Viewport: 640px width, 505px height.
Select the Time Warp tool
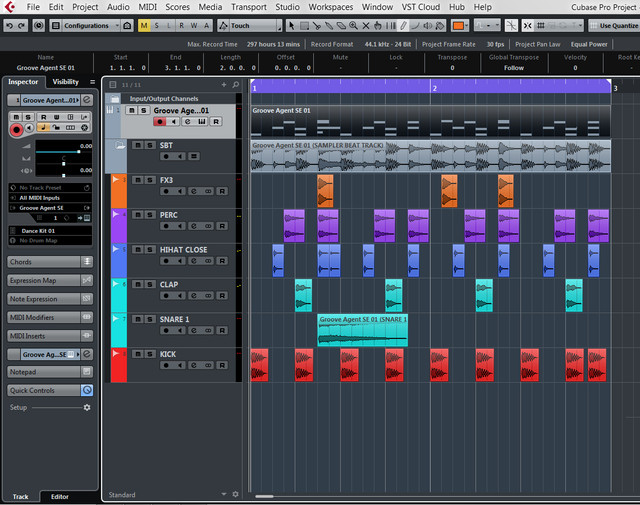click(391, 26)
